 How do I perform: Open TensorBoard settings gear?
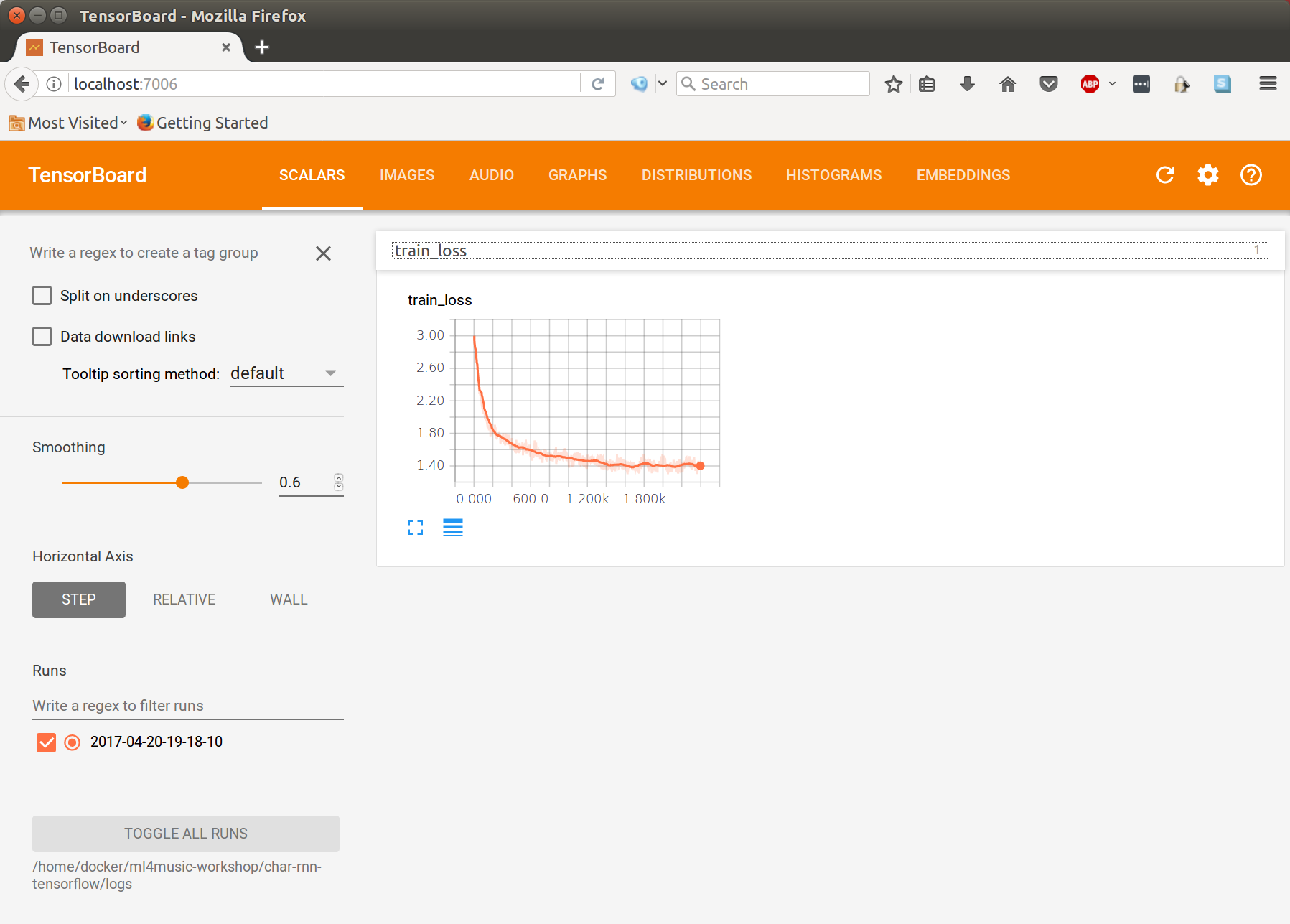coord(1208,175)
